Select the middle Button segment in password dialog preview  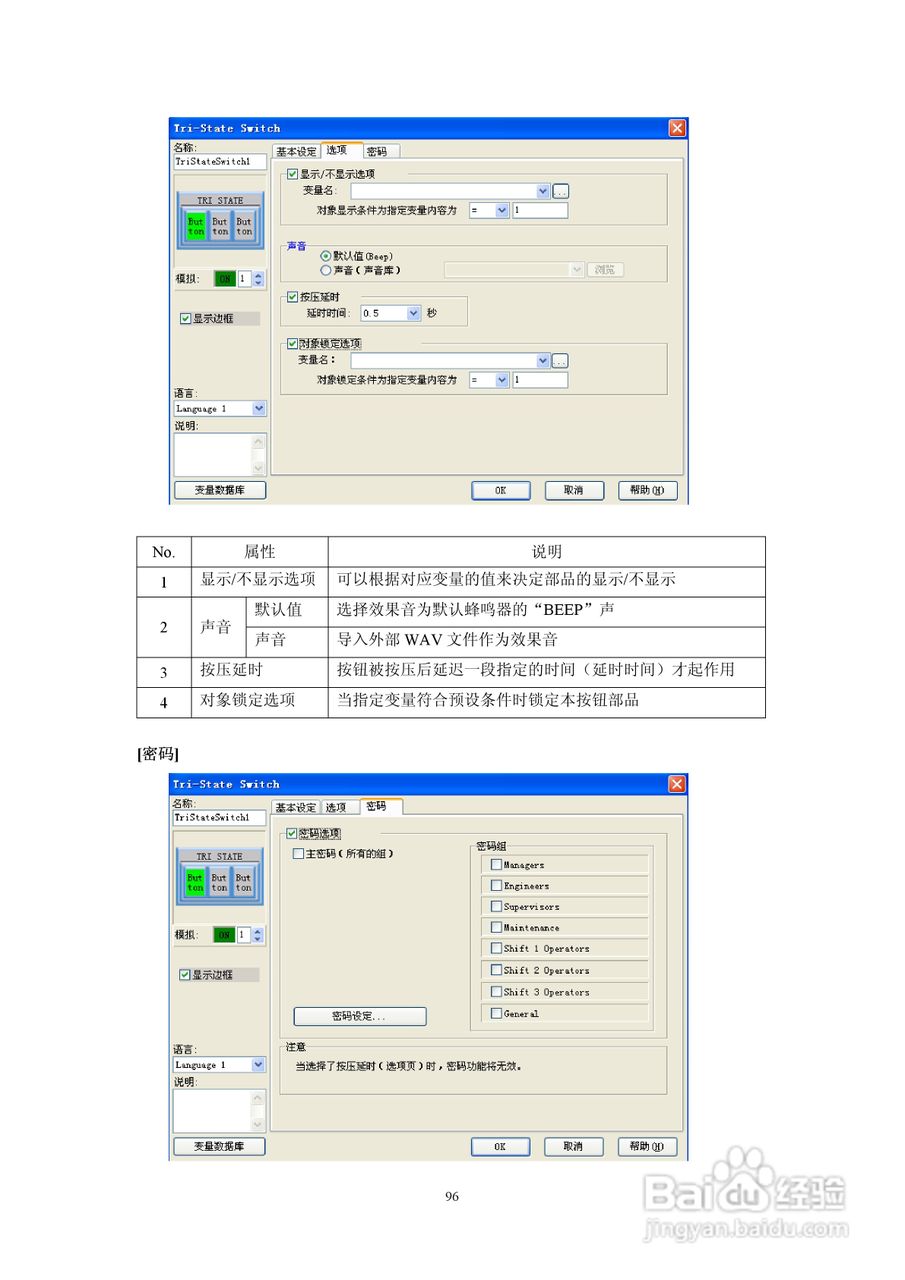219,881
